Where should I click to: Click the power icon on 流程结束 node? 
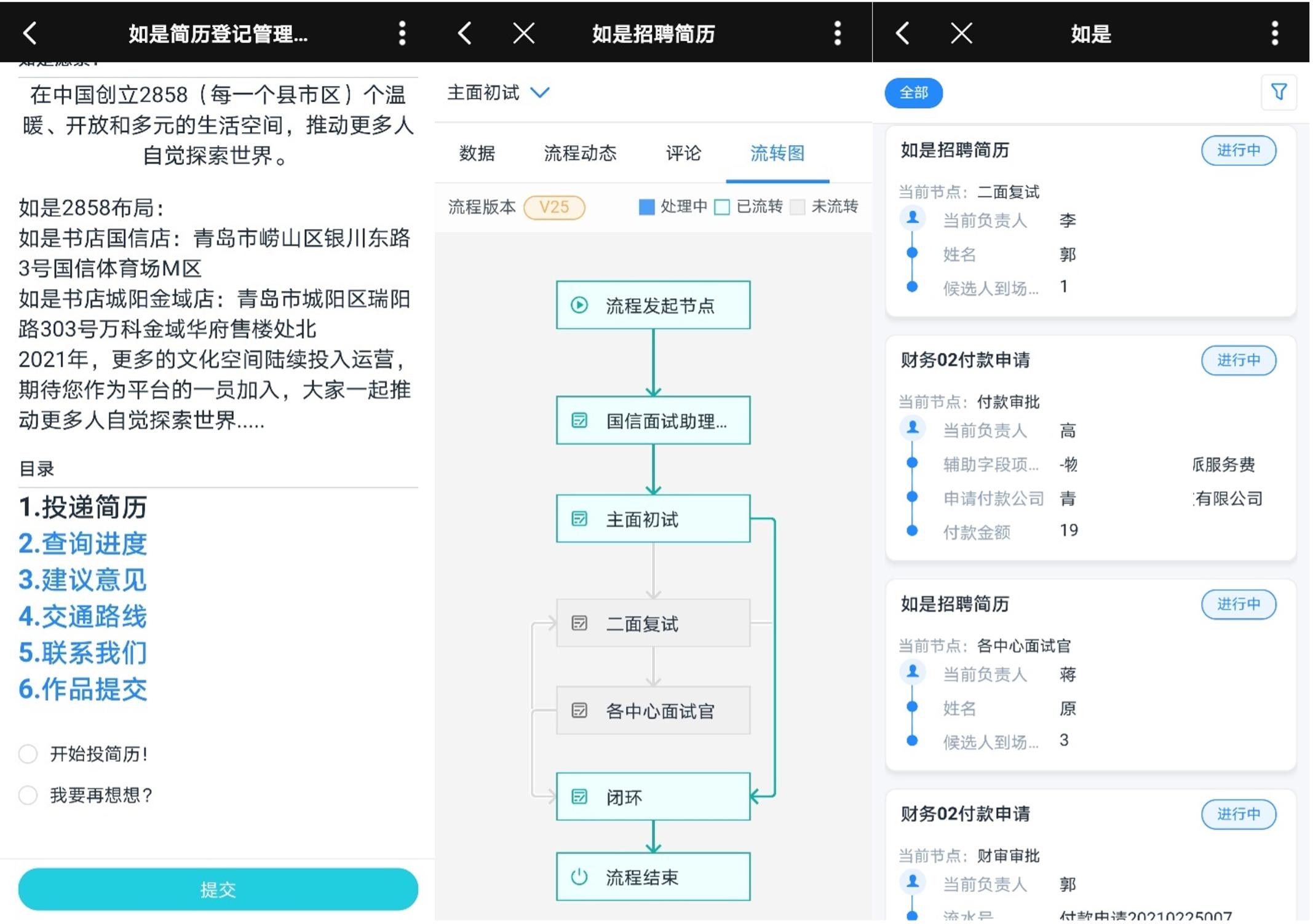579,877
